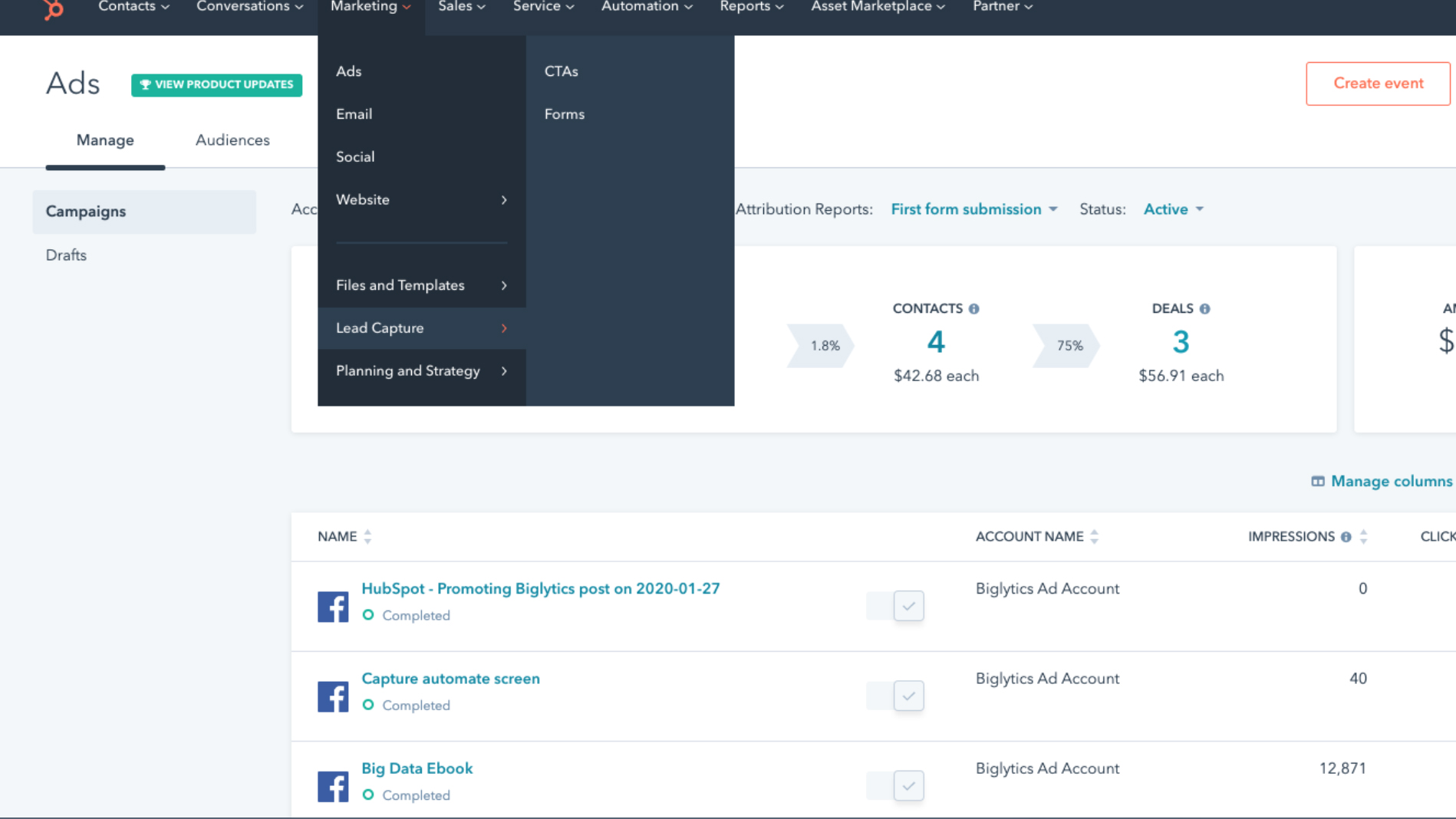Open the Contacts menu in the top nav
Viewport: 1456px width, 819px height.
(x=134, y=7)
